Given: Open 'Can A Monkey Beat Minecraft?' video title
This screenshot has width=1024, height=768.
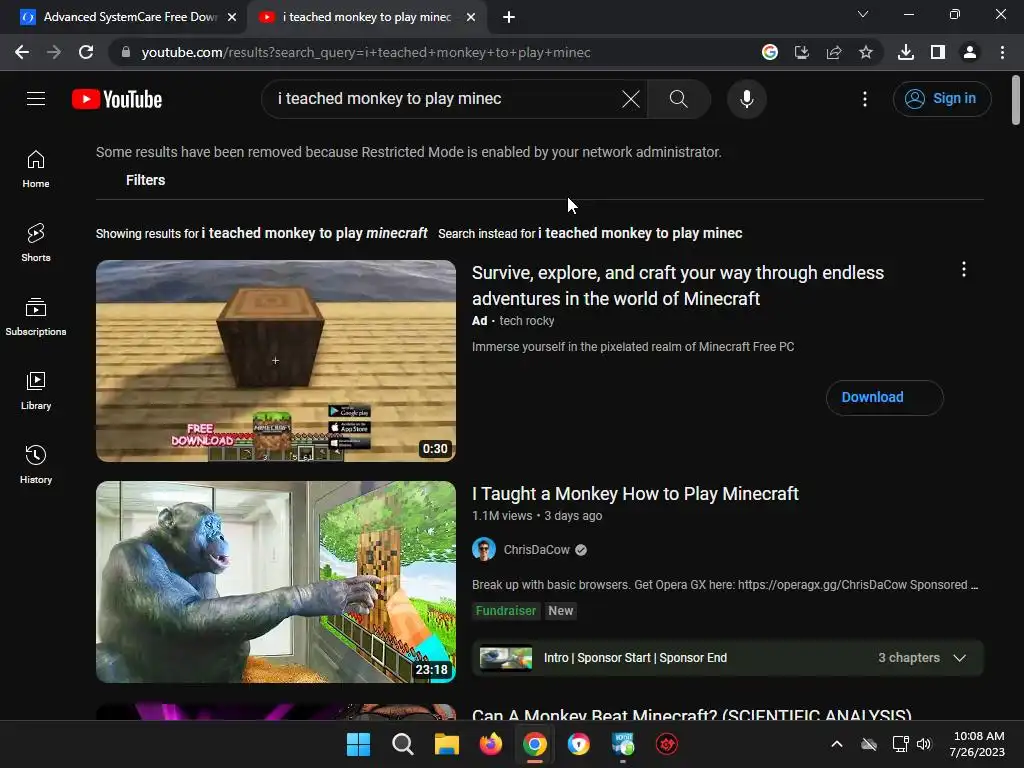Looking at the screenshot, I should coord(692,714).
